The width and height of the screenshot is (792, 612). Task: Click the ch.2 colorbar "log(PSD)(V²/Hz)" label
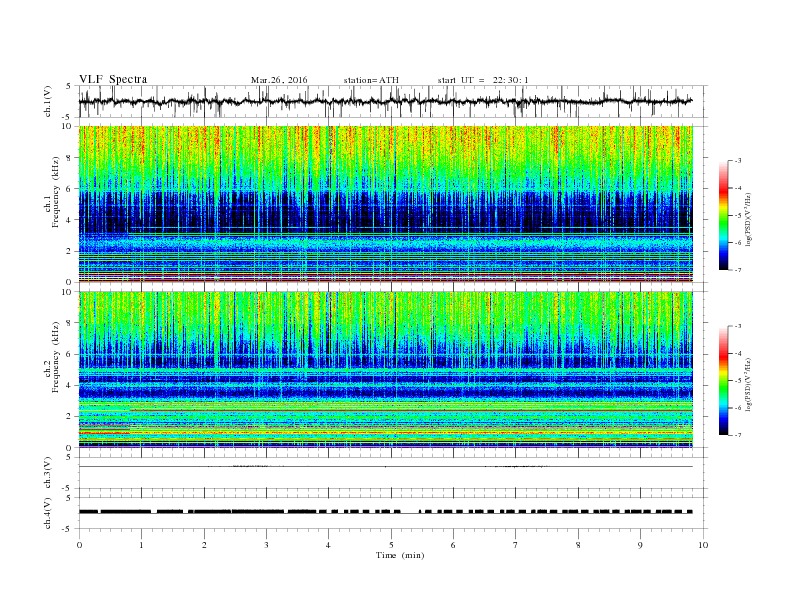[749, 384]
